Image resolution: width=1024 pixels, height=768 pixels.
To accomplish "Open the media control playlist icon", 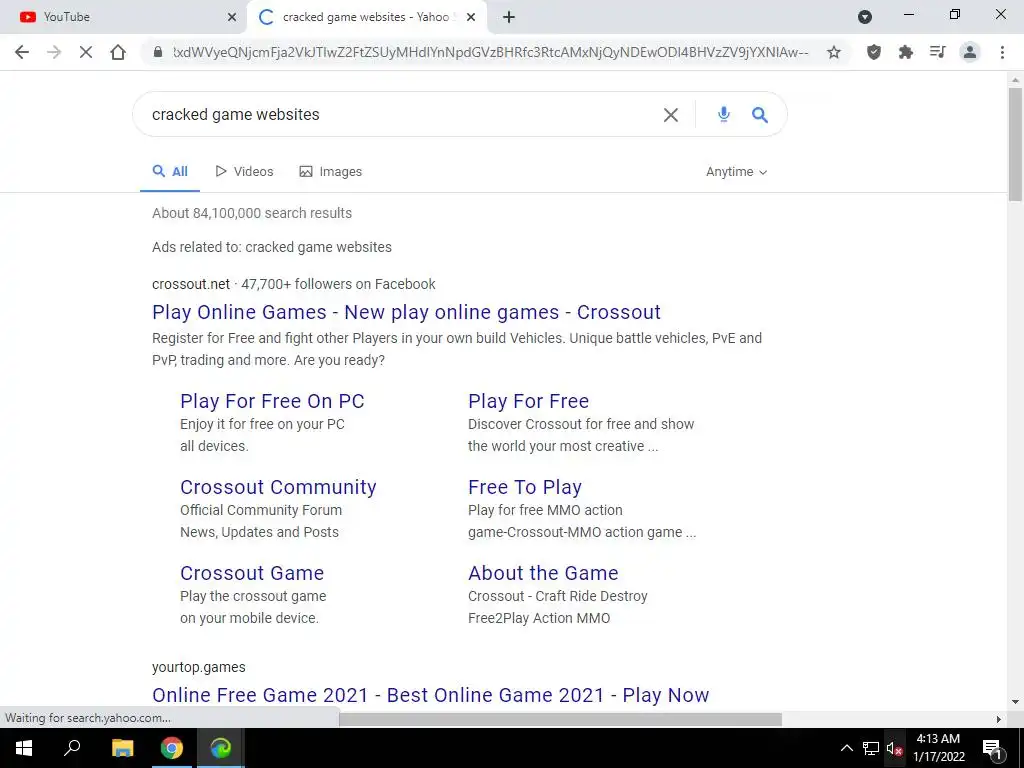I will pyautogui.click(x=938, y=52).
